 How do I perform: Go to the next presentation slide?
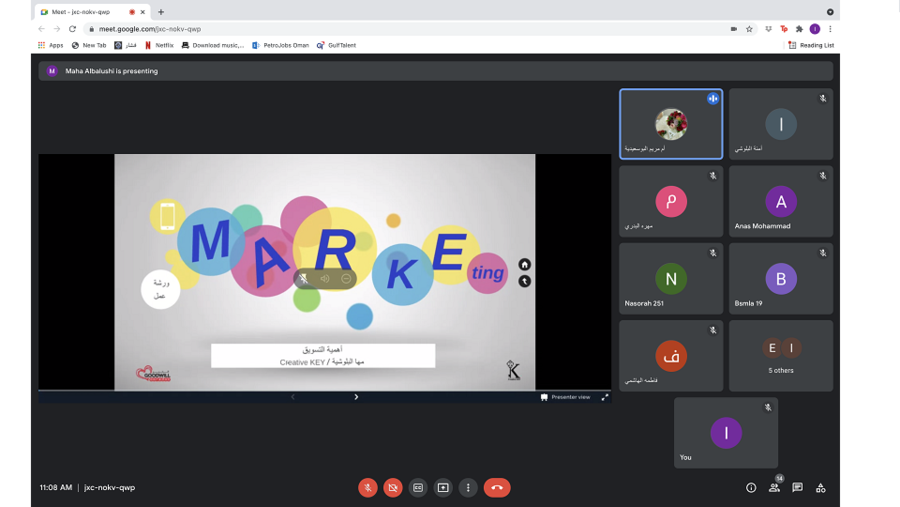[356, 397]
